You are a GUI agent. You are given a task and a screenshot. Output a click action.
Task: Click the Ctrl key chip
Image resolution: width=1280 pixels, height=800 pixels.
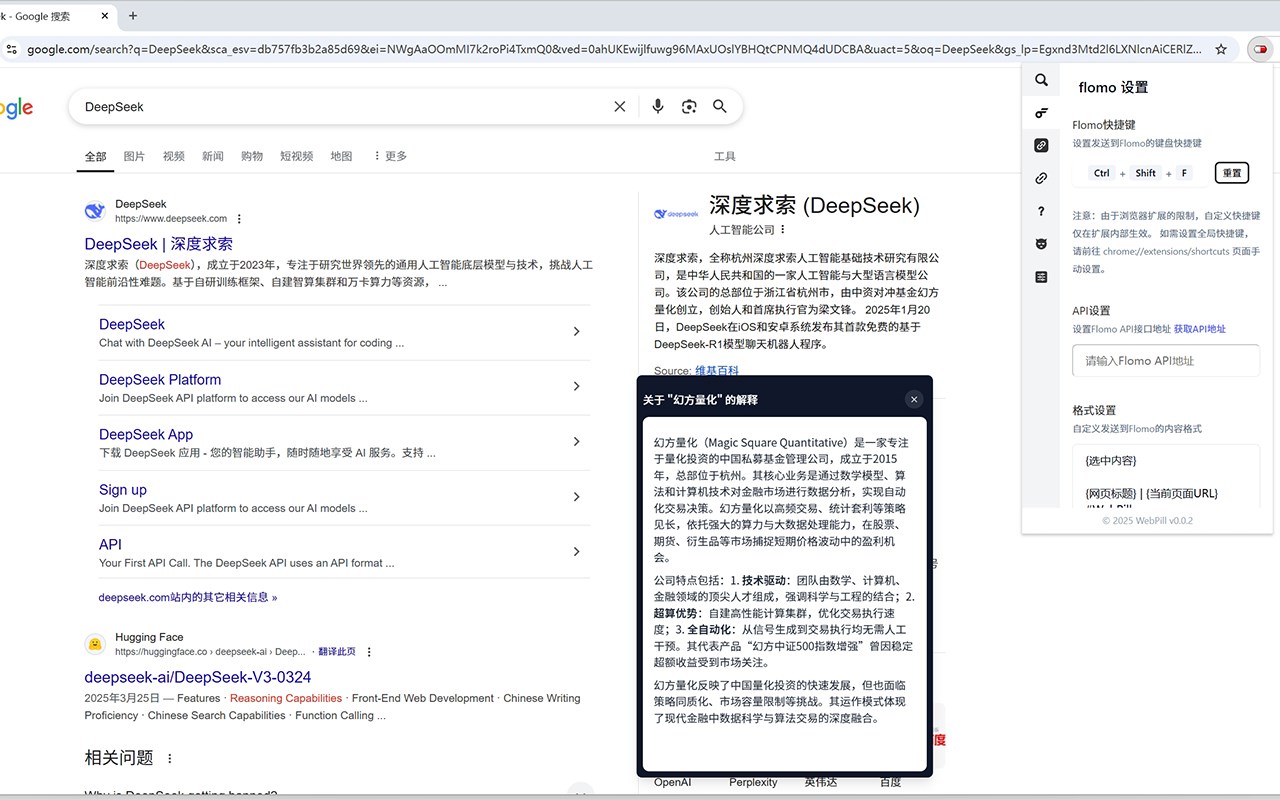(x=1102, y=173)
